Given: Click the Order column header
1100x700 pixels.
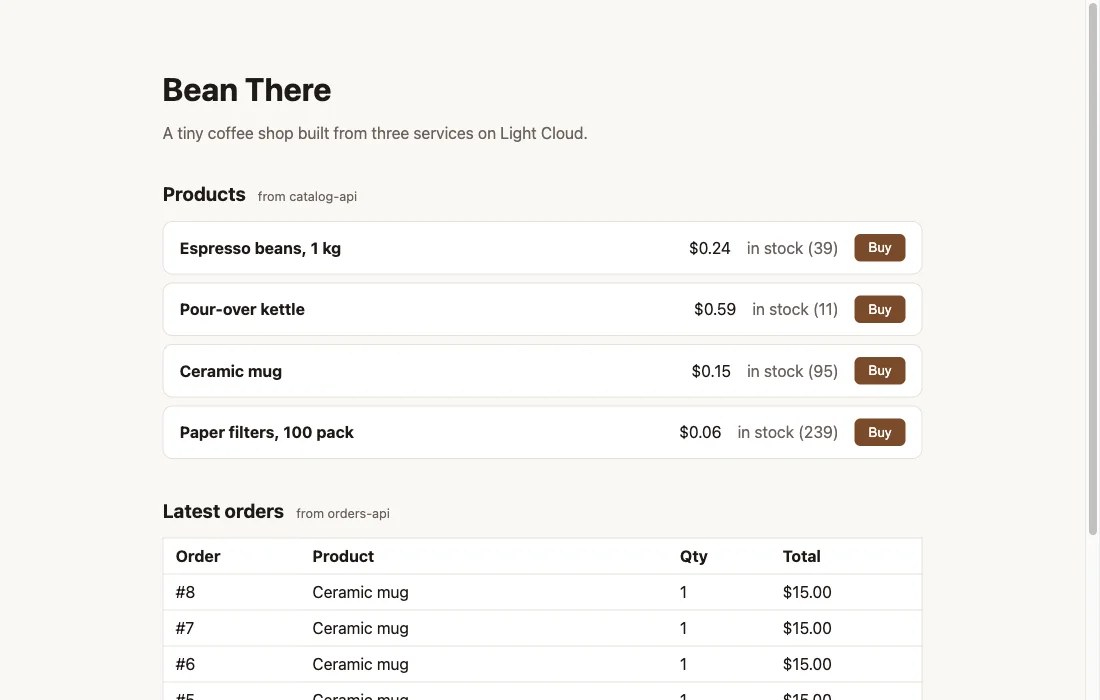Looking at the screenshot, I should (198, 556).
